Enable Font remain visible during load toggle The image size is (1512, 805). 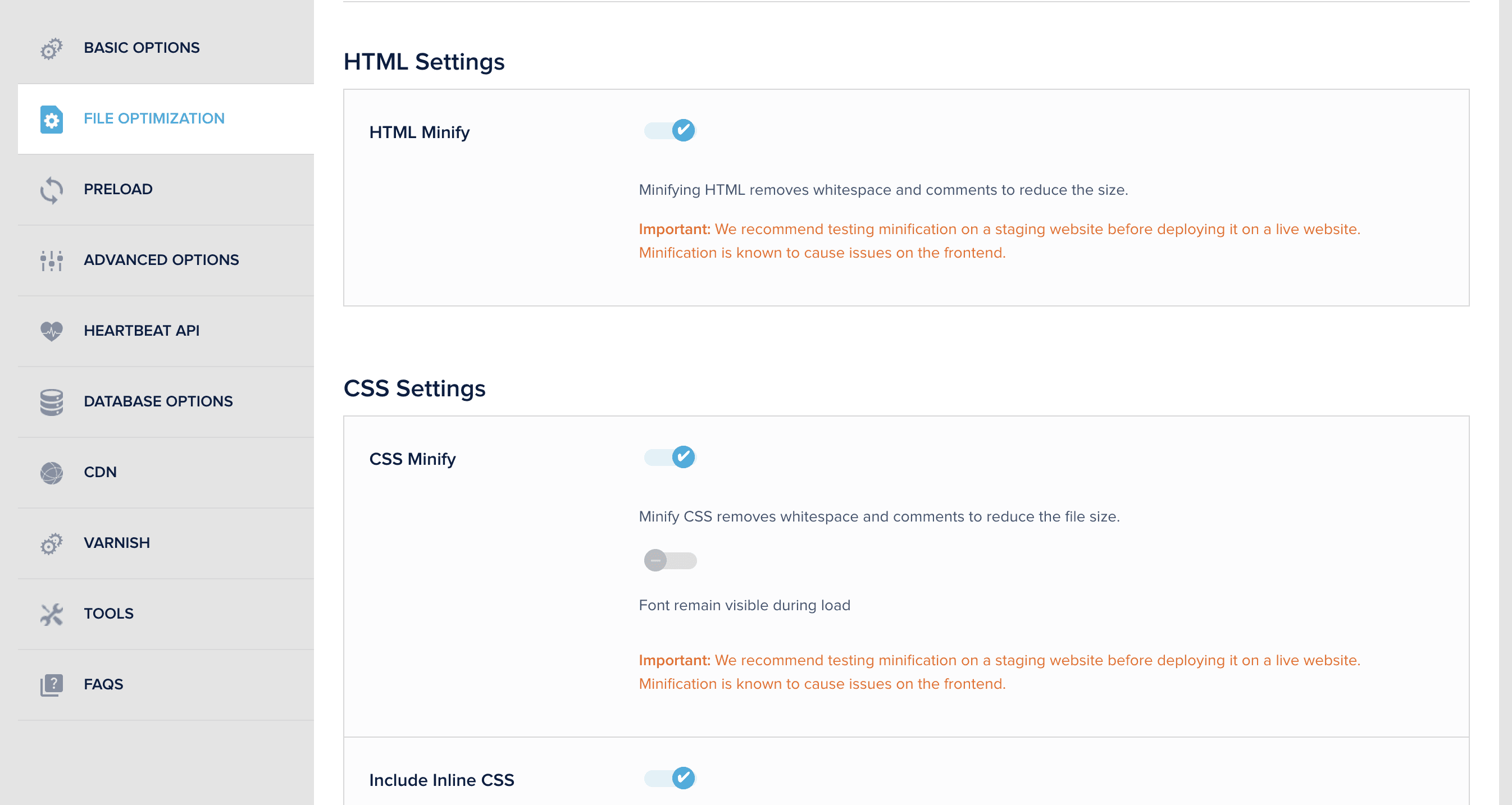[670, 560]
